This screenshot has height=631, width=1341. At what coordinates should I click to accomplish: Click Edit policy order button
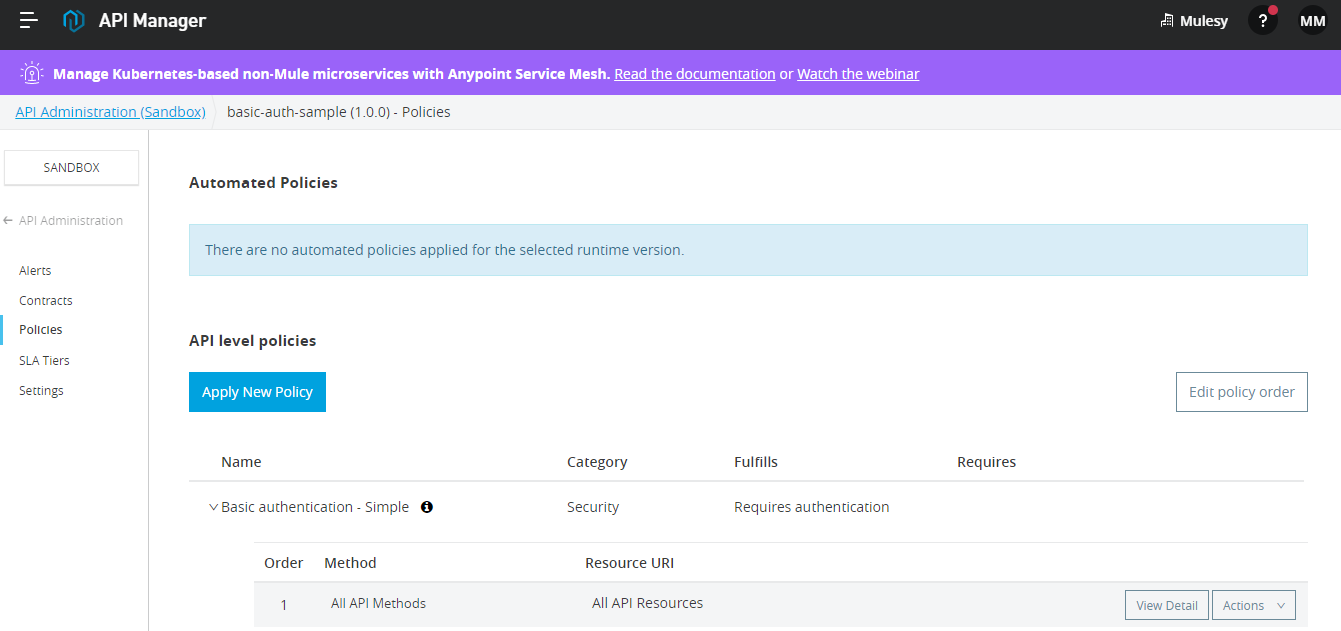pyautogui.click(x=1241, y=392)
